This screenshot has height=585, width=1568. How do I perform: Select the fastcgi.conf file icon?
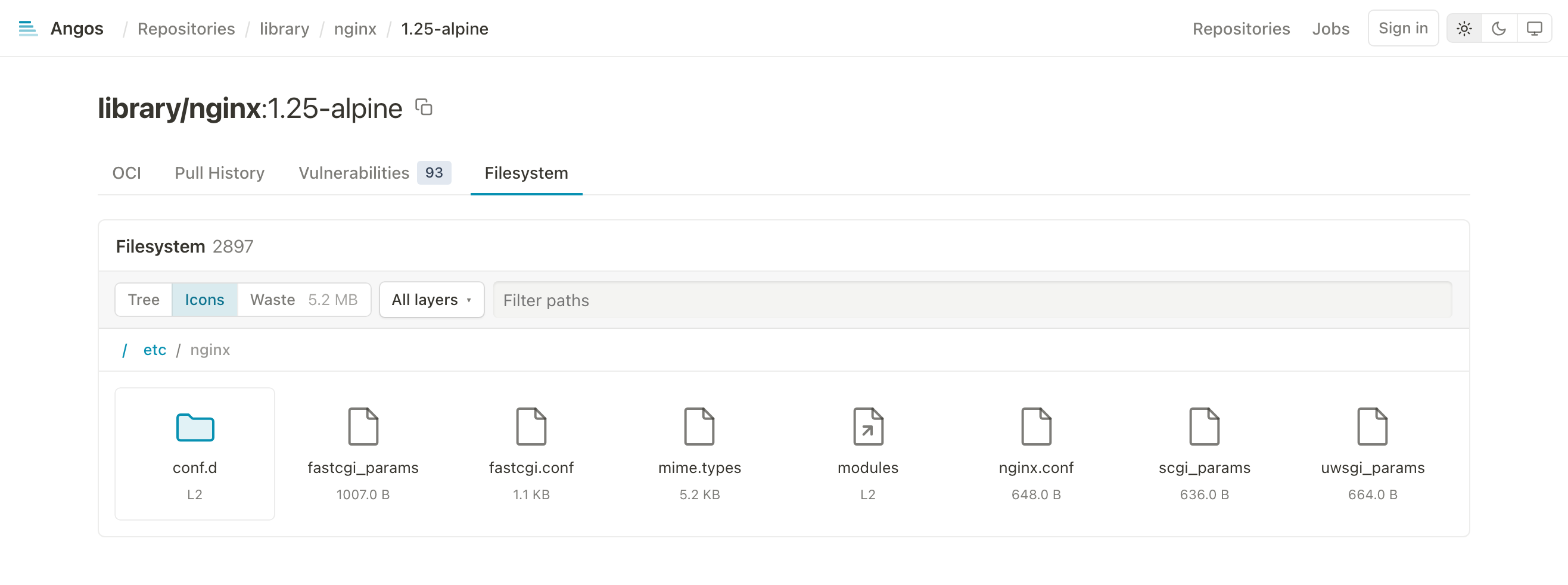click(531, 426)
